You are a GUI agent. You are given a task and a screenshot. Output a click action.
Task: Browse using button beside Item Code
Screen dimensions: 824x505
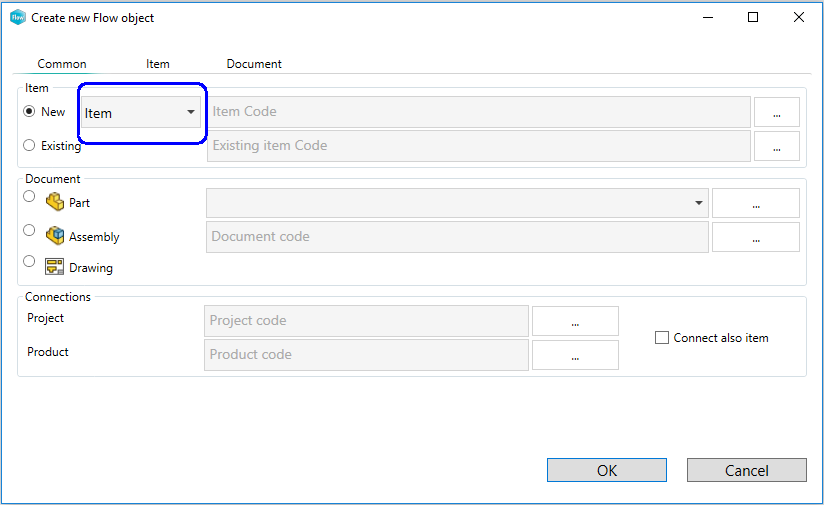[776, 112]
